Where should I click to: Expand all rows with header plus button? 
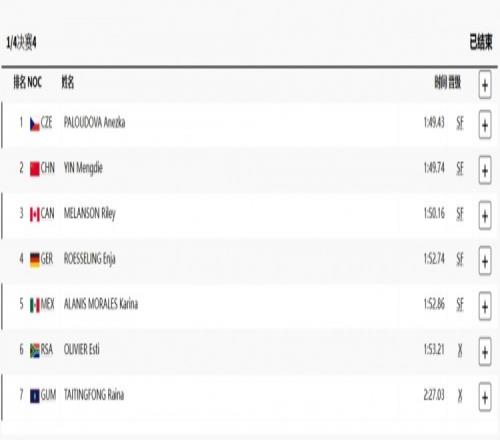(x=485, y=85)
